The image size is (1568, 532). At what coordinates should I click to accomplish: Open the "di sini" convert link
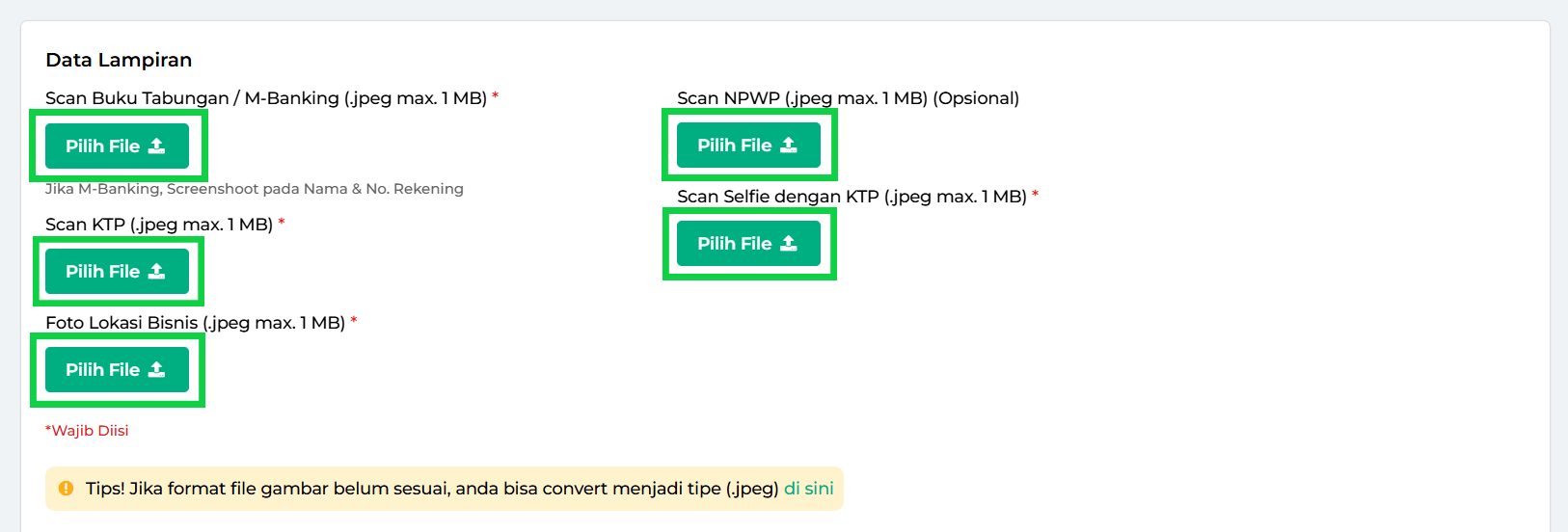[x=808, y=489]
